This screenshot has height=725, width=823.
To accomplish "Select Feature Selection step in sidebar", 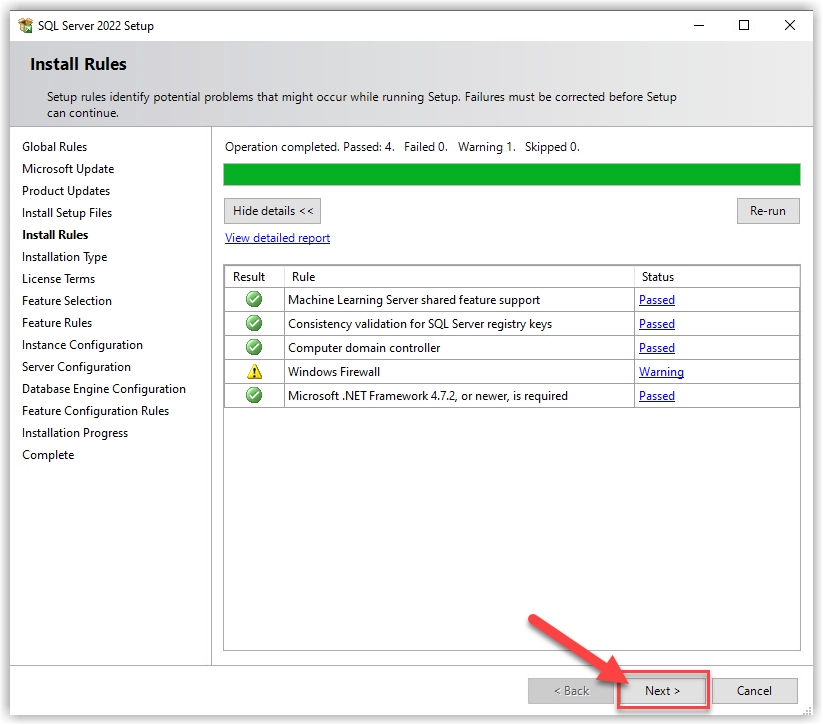I will pos(67,301).
